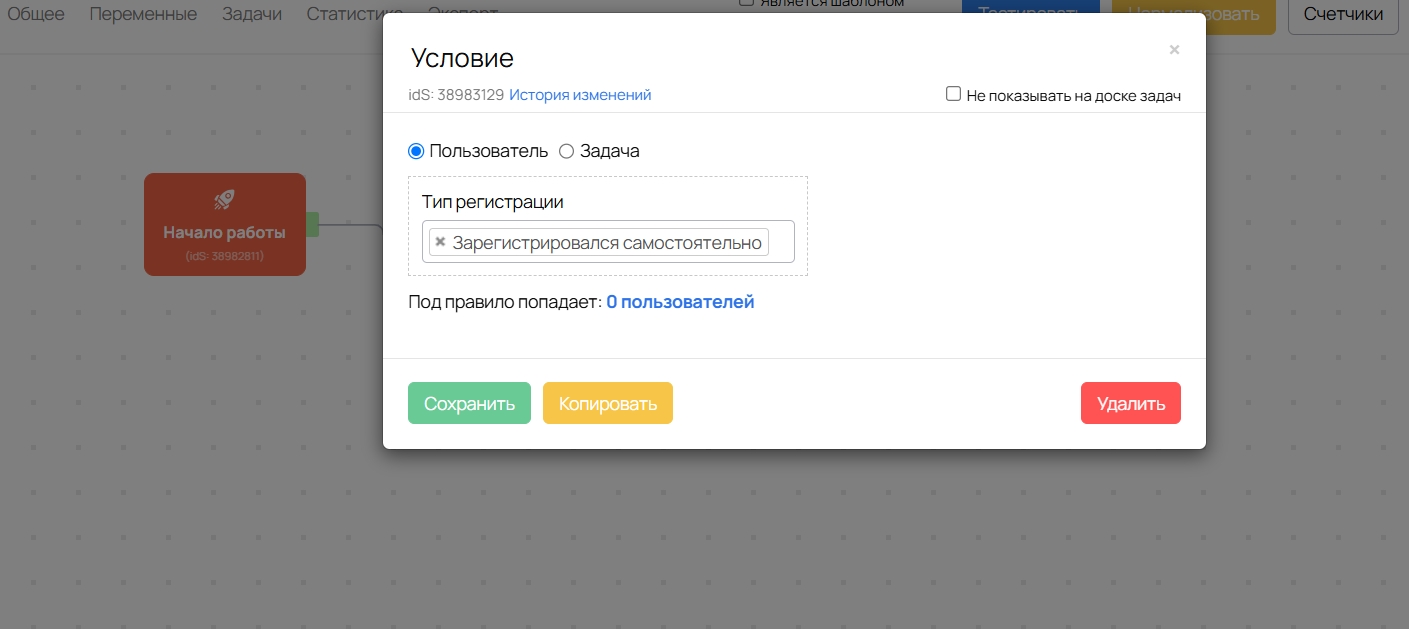The width and height of the screenshot is (1409, 629).
Task: Click the Счетчики button
Action: coord(1342,14)
